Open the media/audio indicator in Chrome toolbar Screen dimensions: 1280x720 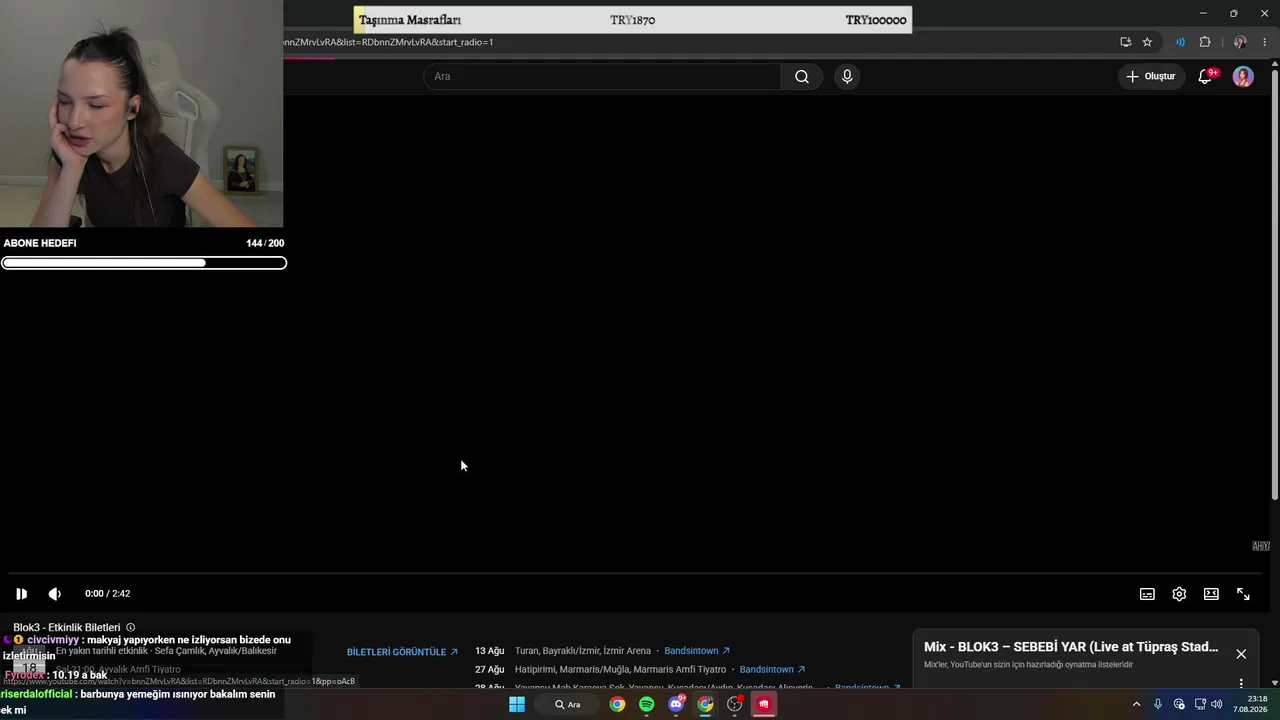1180,42
